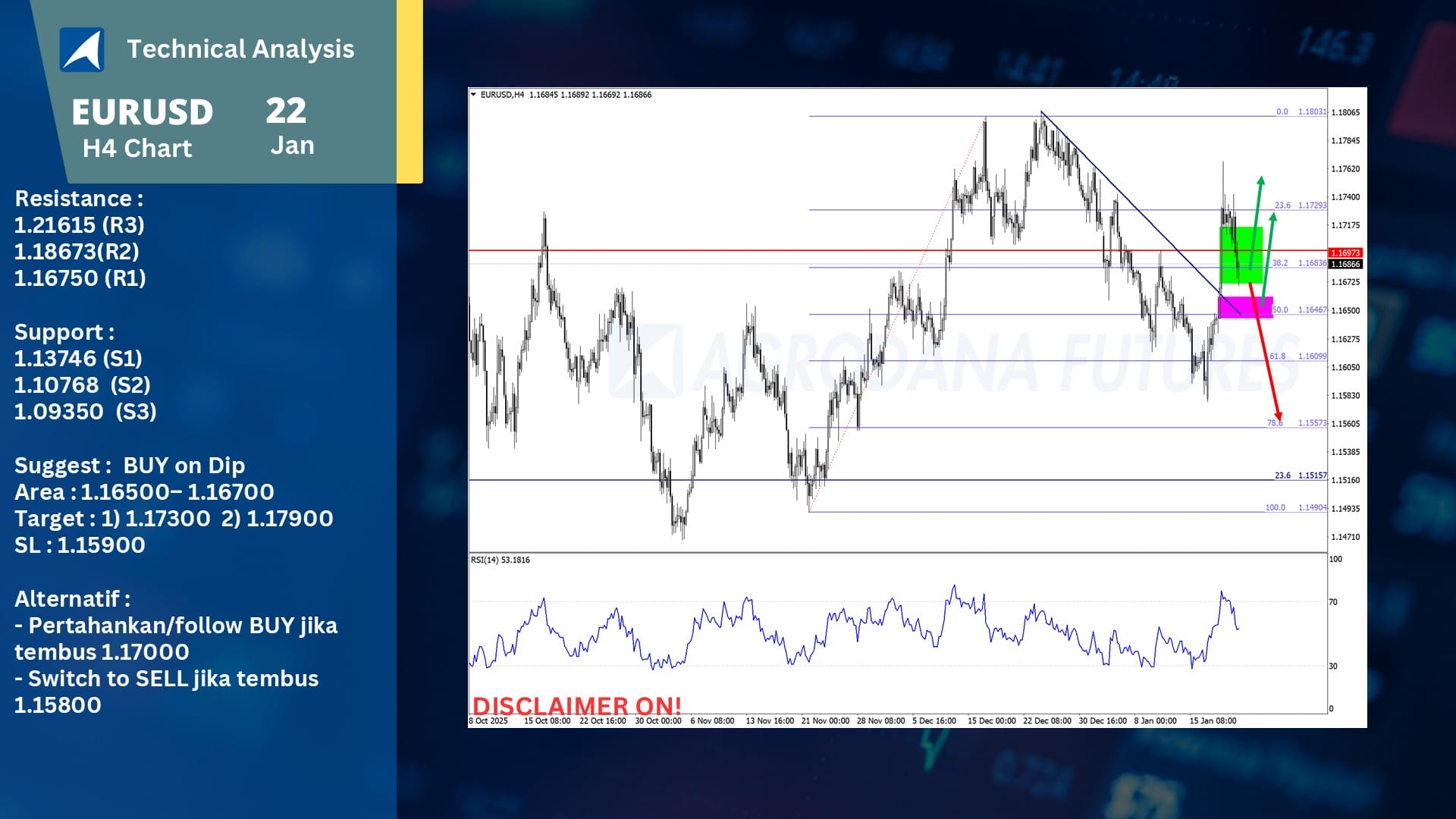Click the EURUSD title text
The width and height of the screenshot is (1456, 819).
coord(143,112)
